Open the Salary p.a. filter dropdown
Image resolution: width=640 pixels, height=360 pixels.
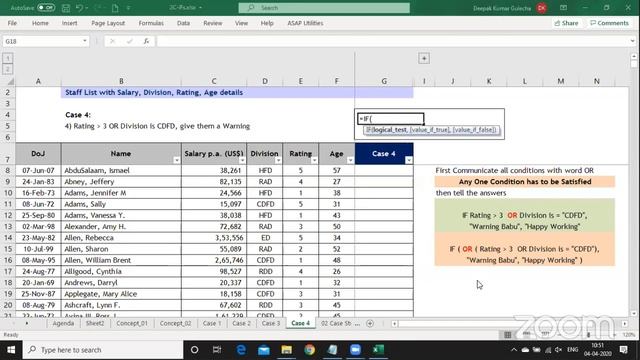[x=242, y=160]
